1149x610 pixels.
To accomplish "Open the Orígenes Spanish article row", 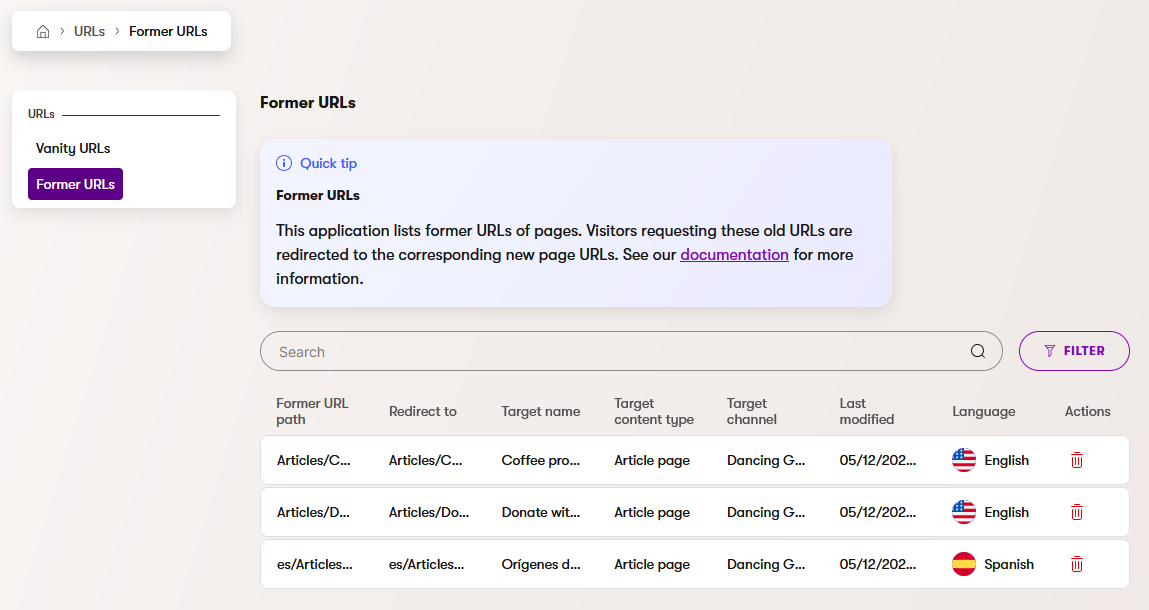I will click(x=541, y=564).
